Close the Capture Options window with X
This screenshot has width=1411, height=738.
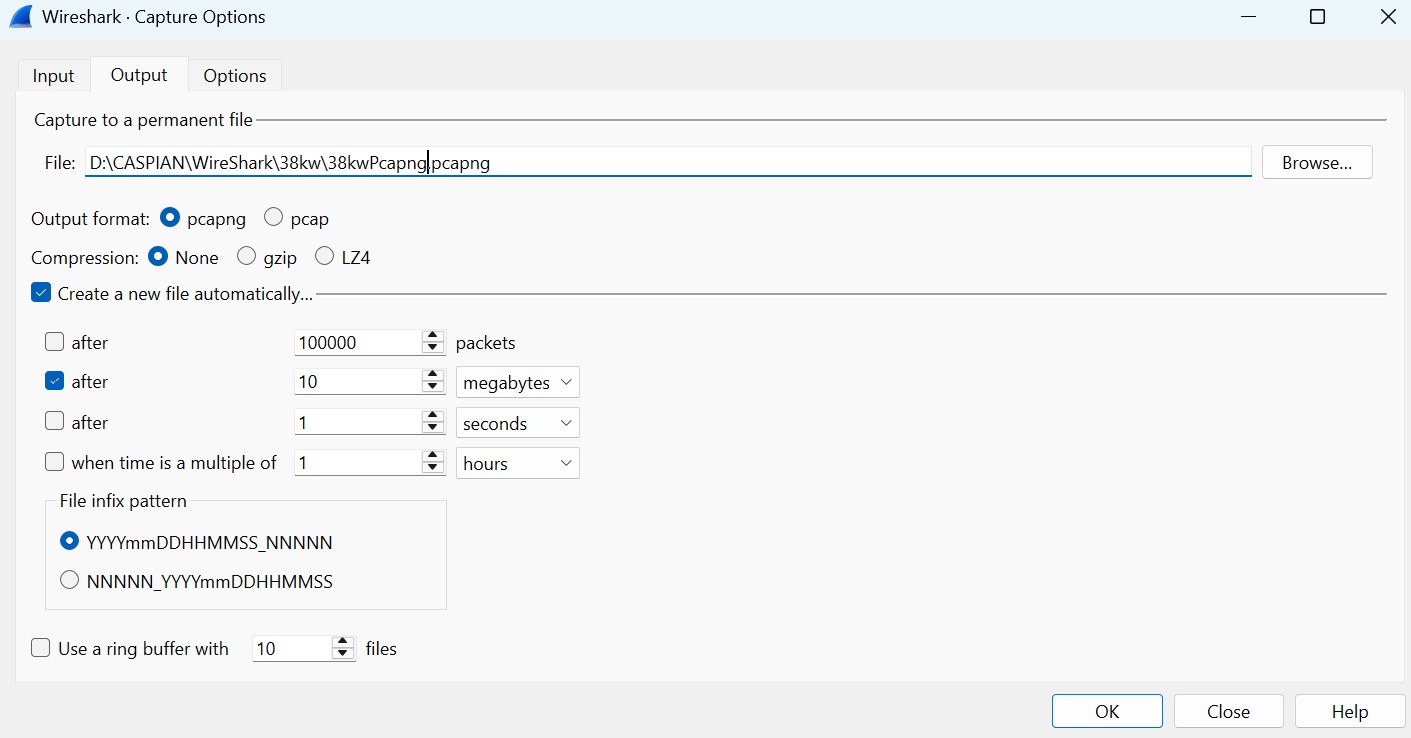tap(1386, 17)
